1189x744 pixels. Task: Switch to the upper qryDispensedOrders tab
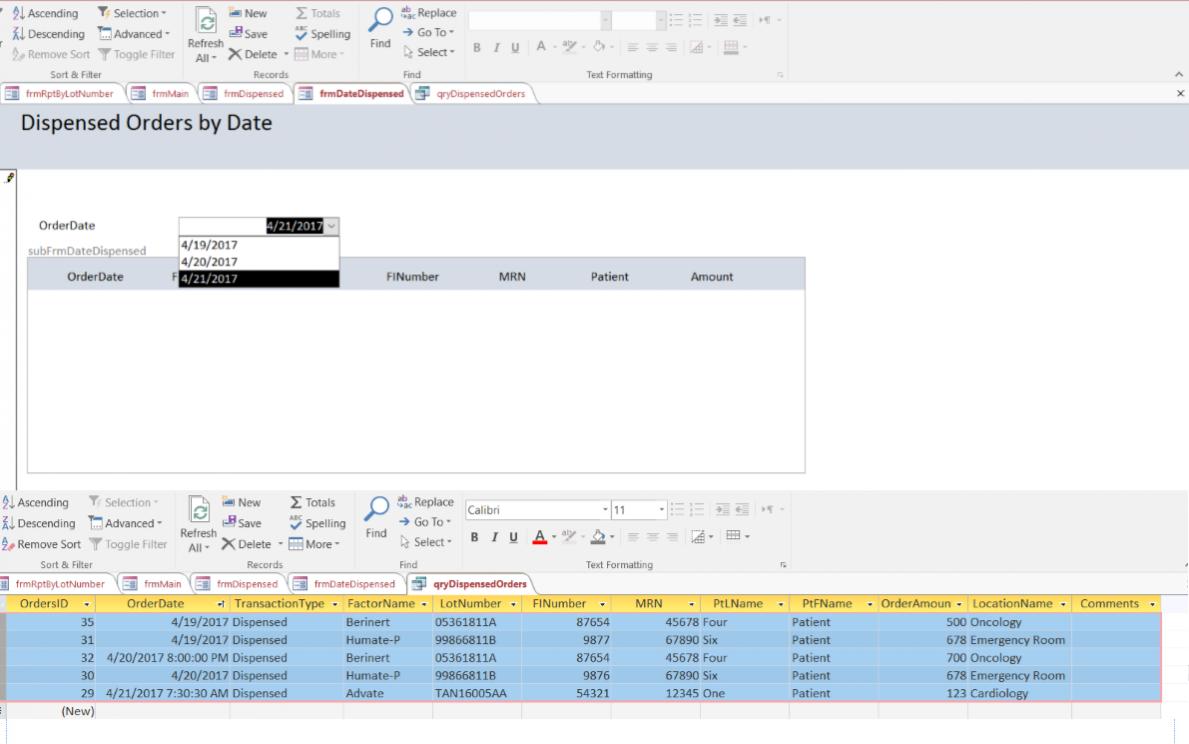point(472,93)
